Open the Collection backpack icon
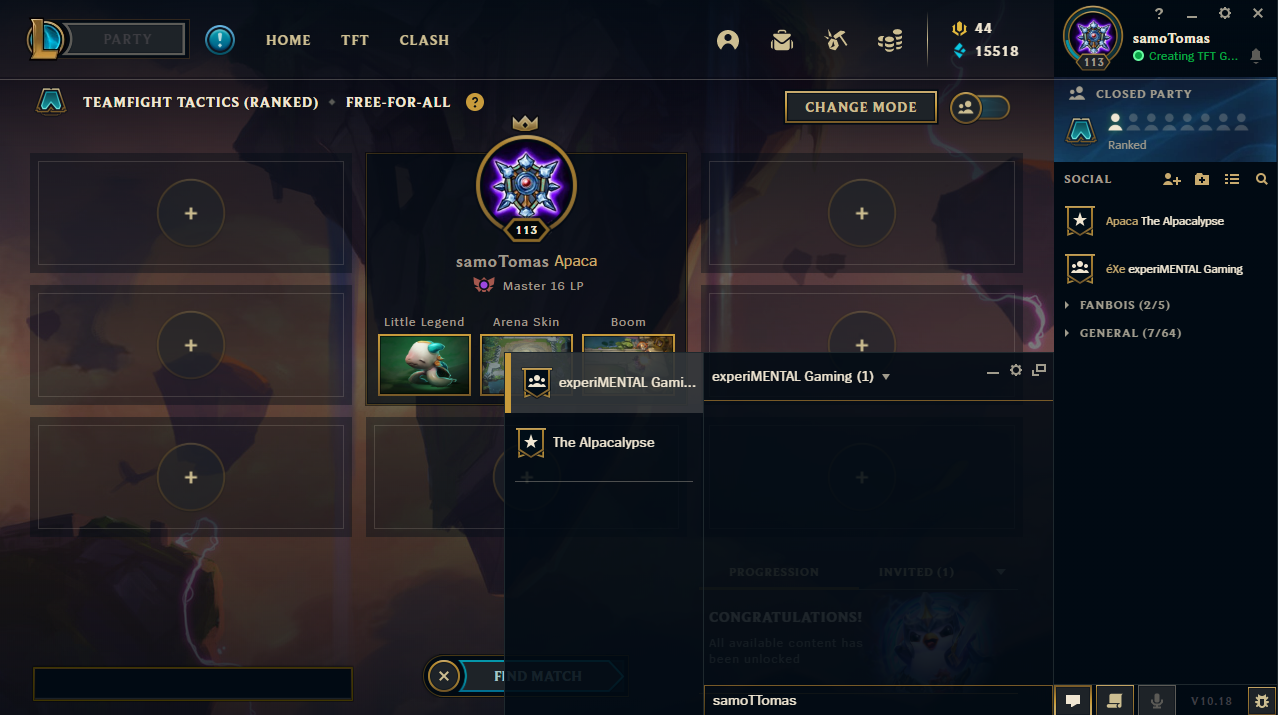This screenshot has width=1278, height=715. (782, 40)
